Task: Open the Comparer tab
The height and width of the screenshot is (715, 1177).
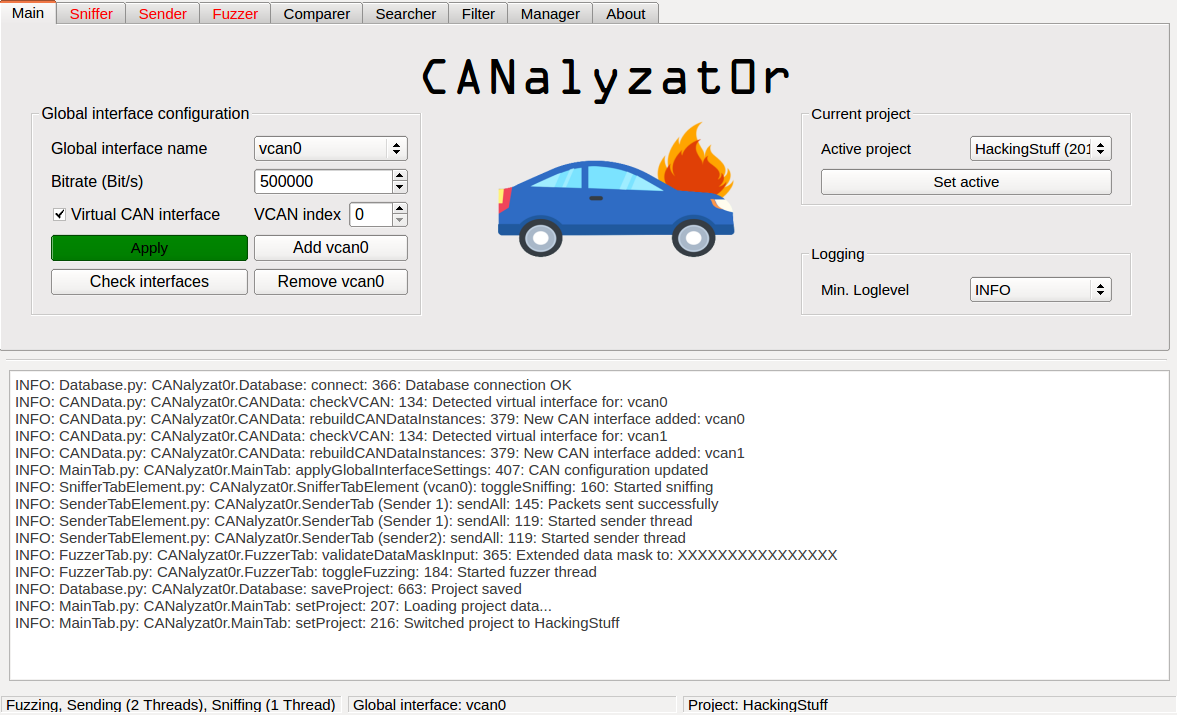Action: click(x=316, y=13)
